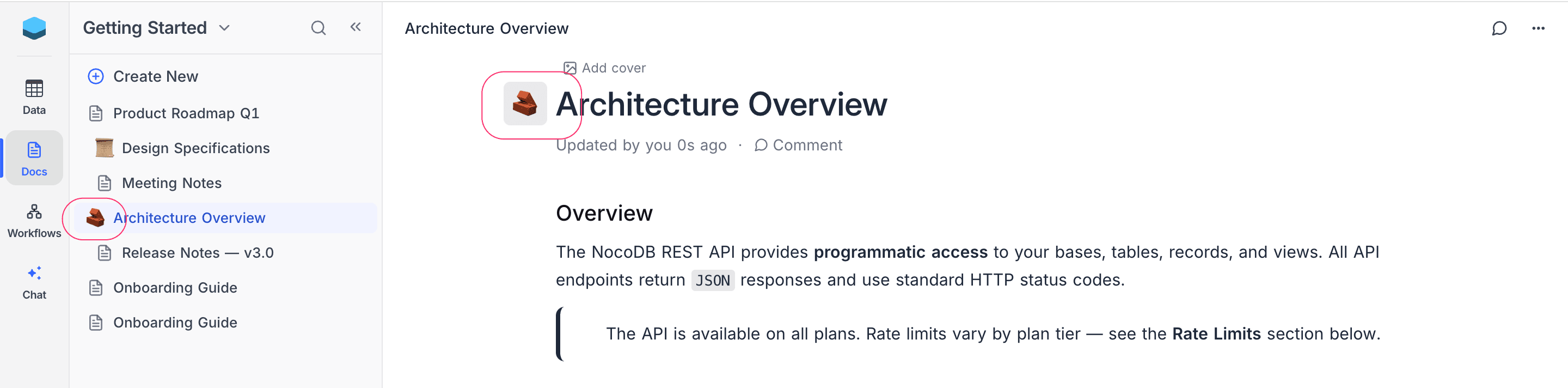
Task: Open the Chat section
Action: tap(34, 283)
